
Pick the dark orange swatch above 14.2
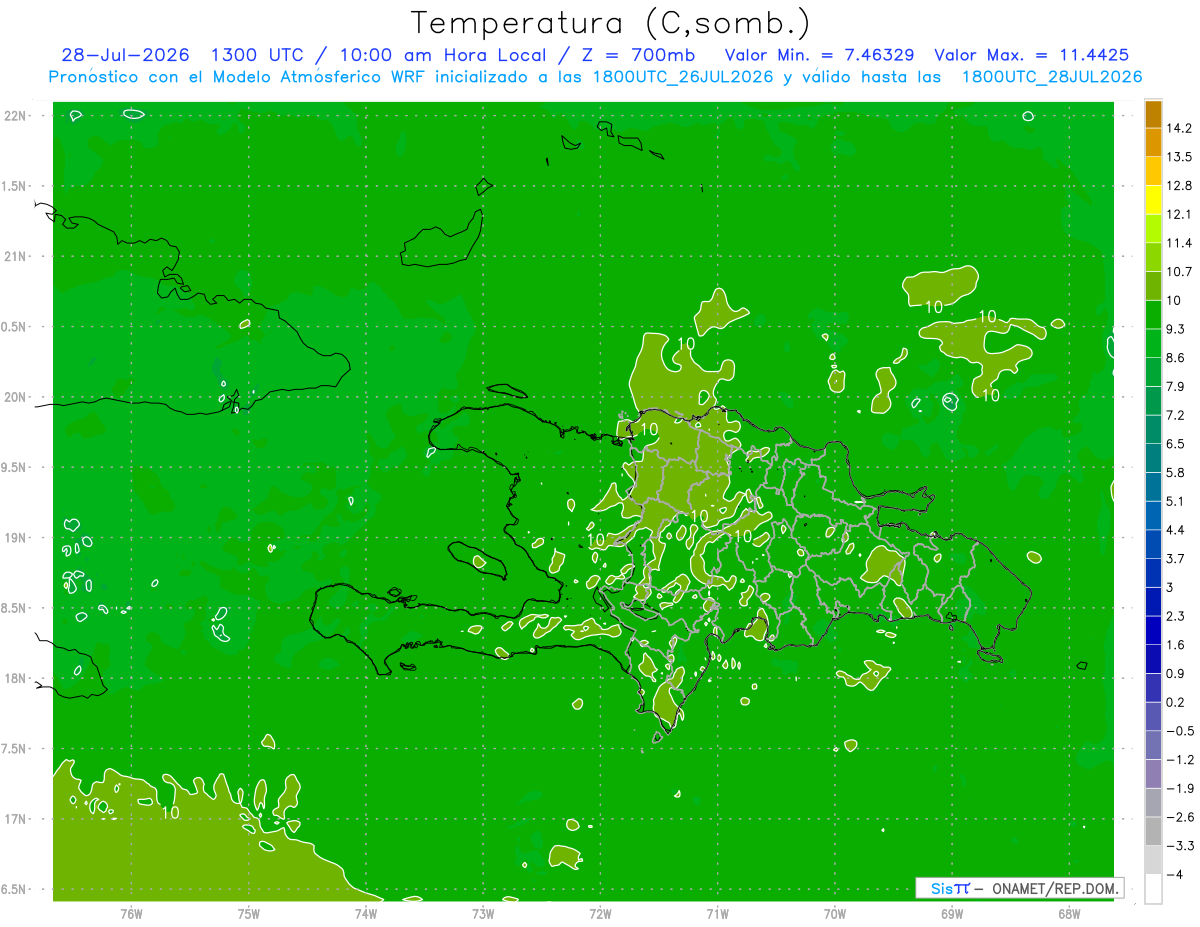click(x=1153, y=114)
